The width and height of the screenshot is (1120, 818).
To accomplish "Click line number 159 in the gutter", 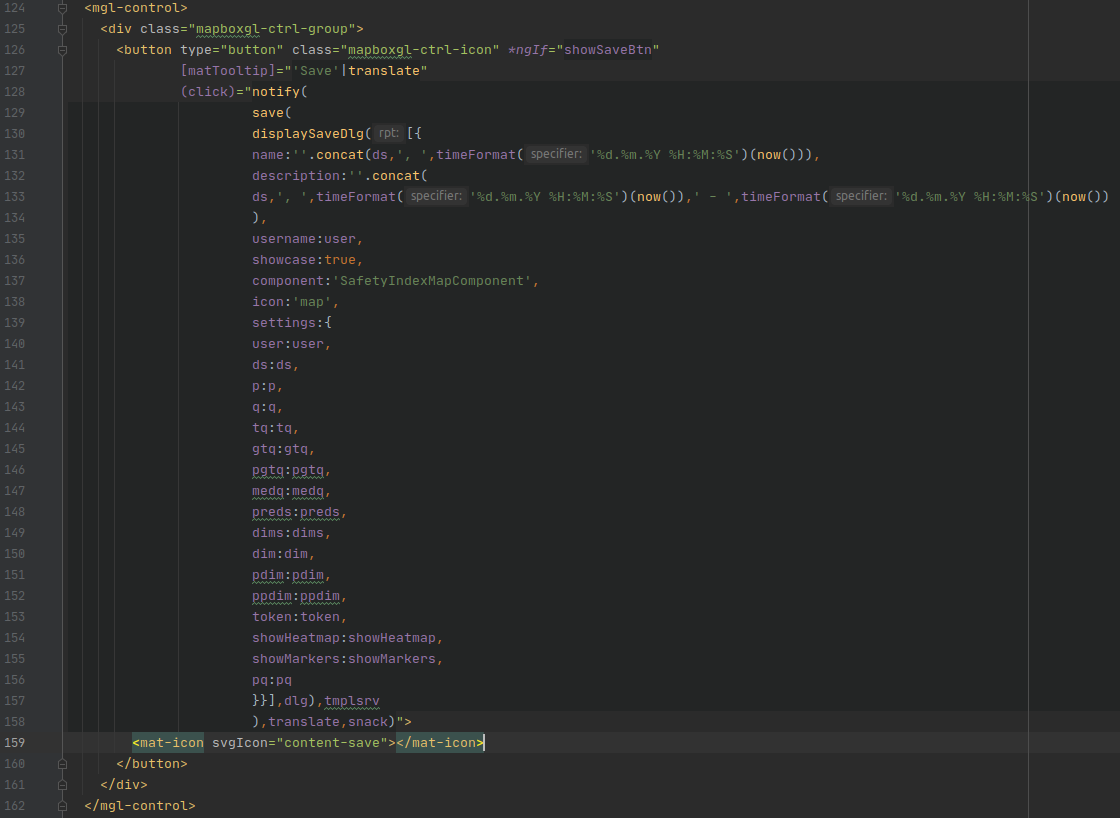I will [x=14, y=743].
